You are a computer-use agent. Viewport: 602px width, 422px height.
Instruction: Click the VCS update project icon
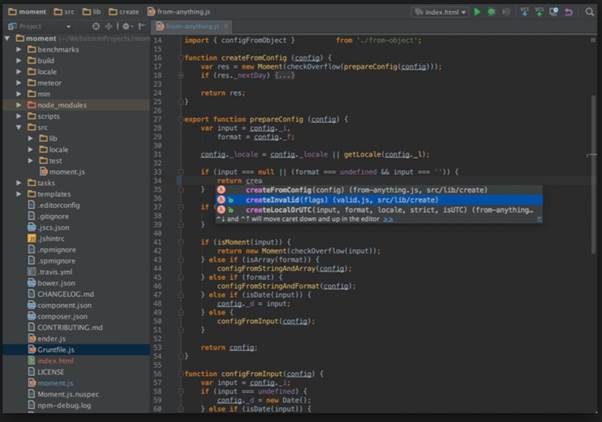tap(524, 12)
